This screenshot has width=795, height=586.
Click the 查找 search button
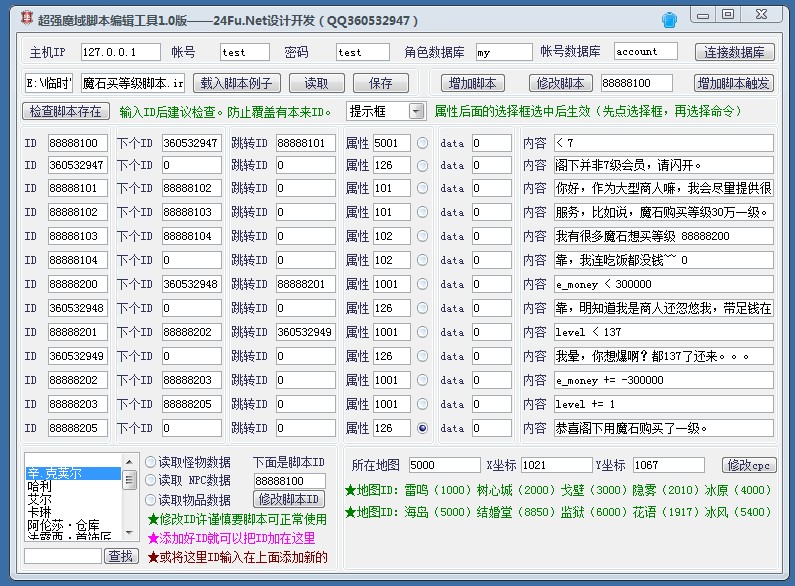(121, 556)
